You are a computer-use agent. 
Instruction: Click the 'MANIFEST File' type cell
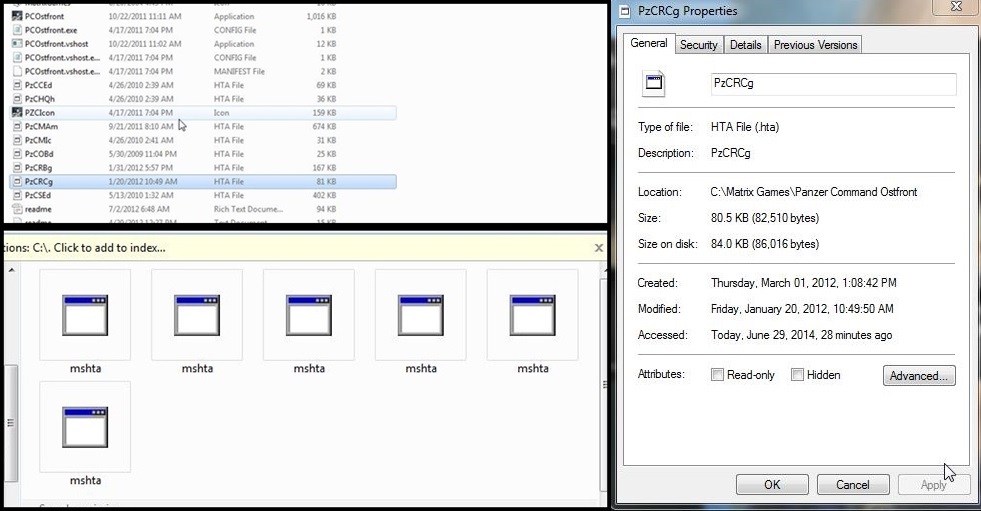(x=239, y=71)
